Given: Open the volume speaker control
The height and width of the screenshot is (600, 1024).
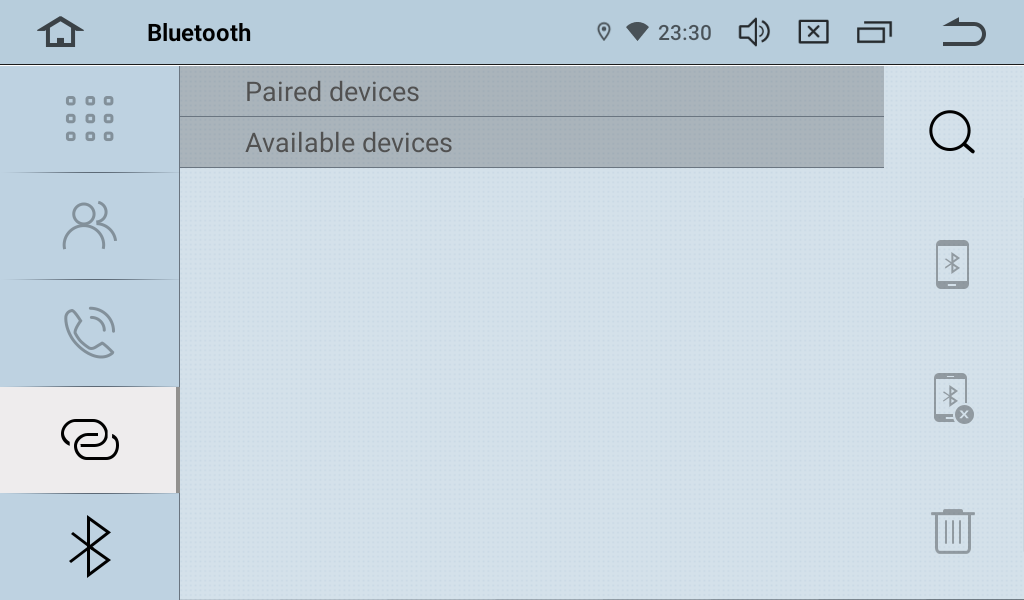Looking at the screenshot, I should (753, 33).
